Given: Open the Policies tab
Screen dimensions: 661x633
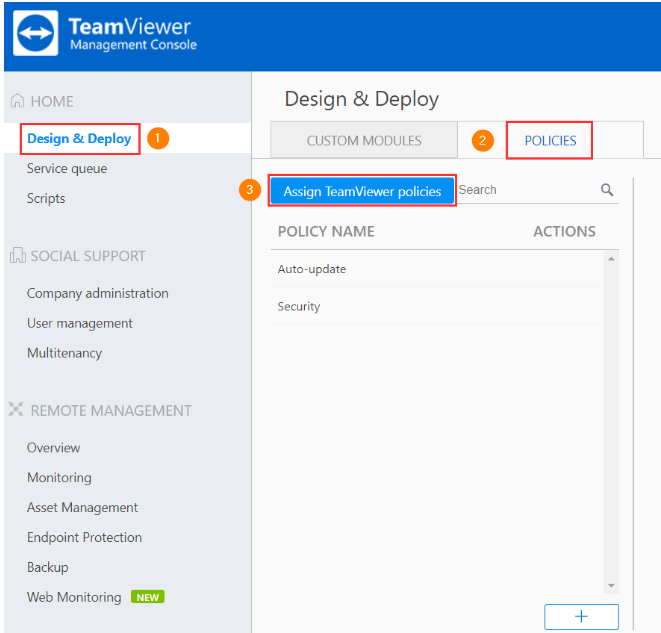Looking at the screenshot, I should pyautogui.click(x=550, y=141).
